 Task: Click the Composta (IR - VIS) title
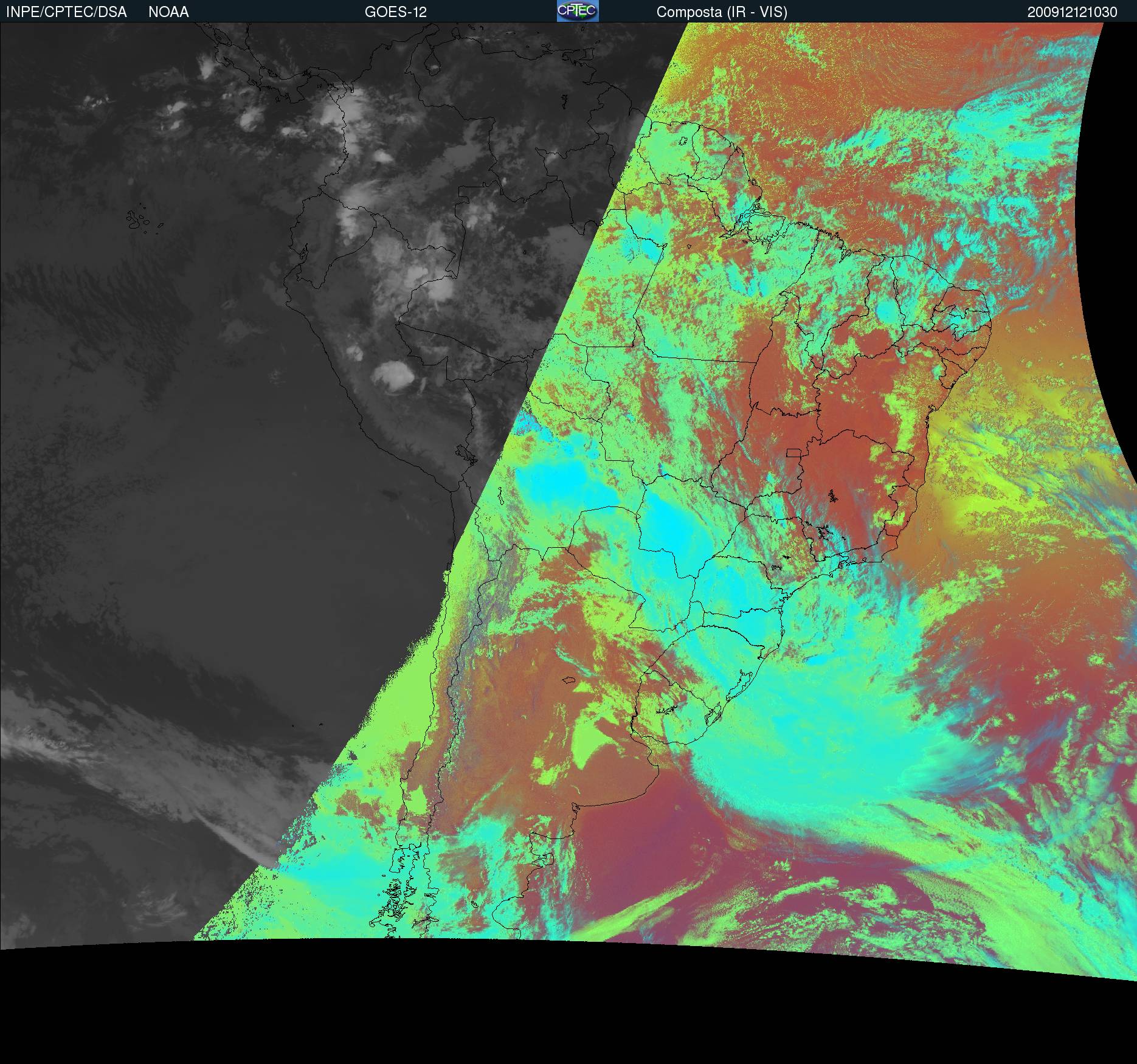[722, 12]
